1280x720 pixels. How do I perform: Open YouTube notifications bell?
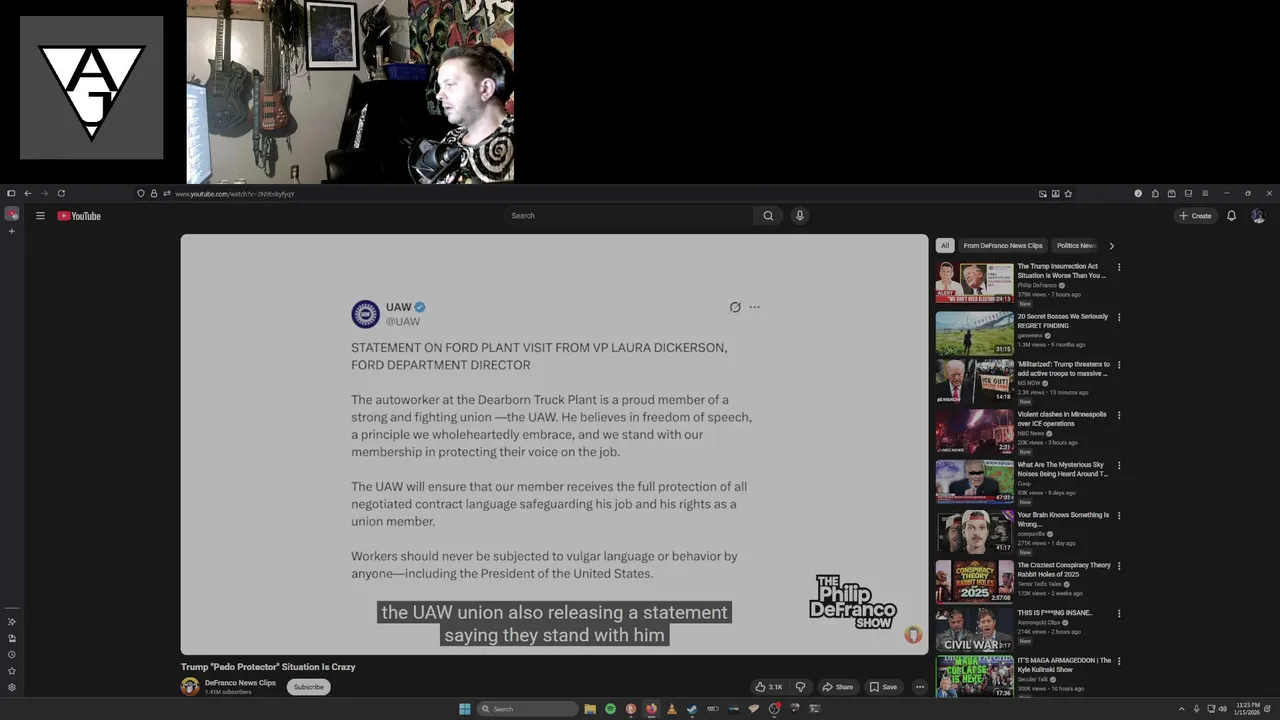tap(1231, 216)
